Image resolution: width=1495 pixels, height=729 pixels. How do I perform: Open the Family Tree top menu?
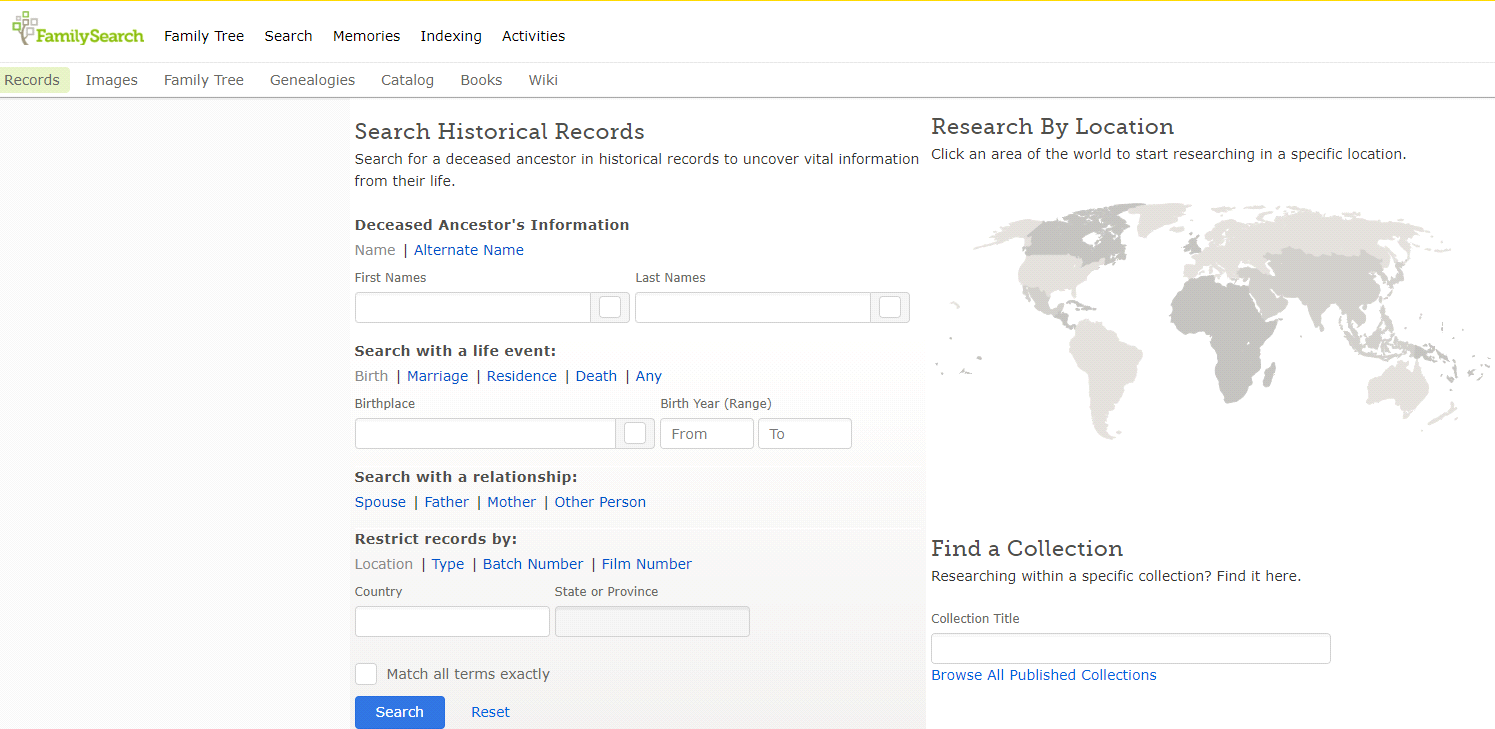[x=204, y=36]
